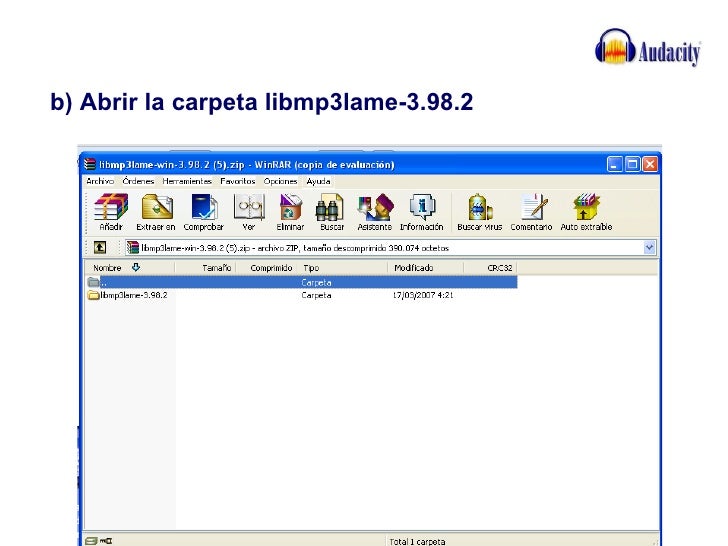Click the date 17/03/2007 4:21
728x546 pixels.
click(423, 295)
